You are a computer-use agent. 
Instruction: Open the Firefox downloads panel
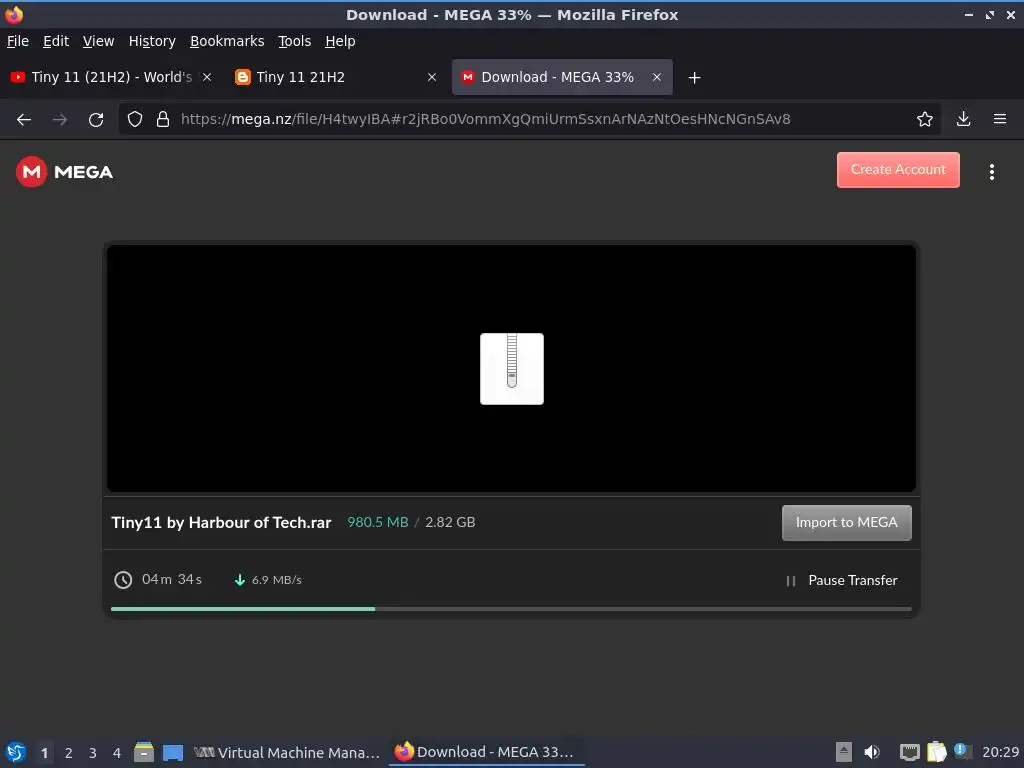click(963, 119)
